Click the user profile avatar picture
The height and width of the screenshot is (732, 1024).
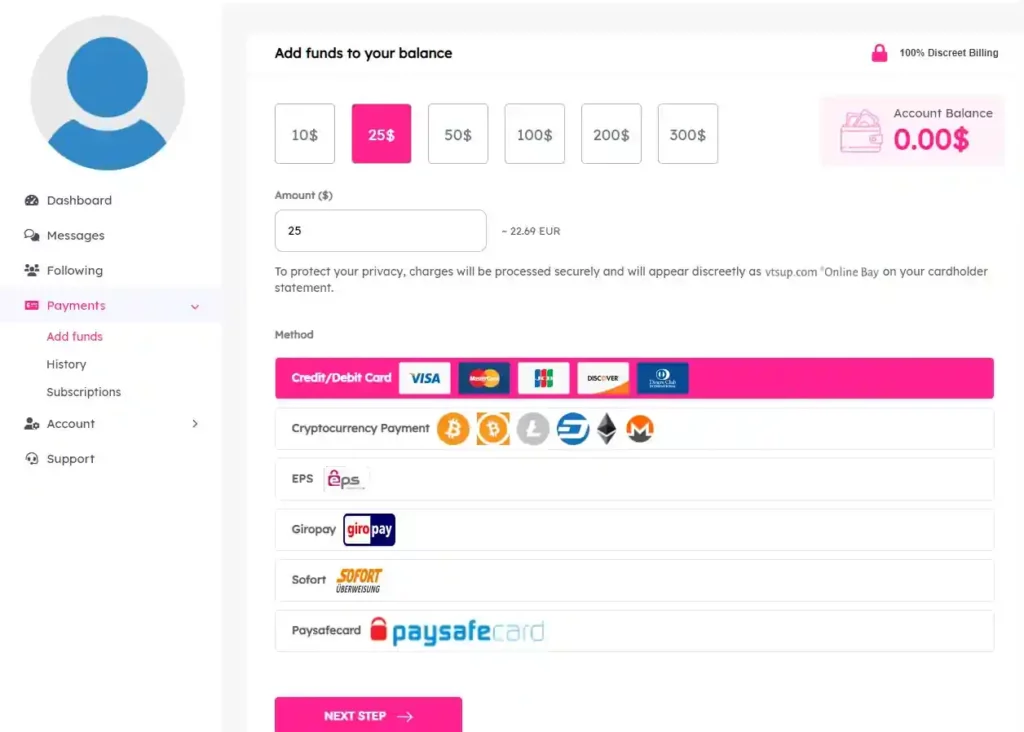[x=107, y=93]
